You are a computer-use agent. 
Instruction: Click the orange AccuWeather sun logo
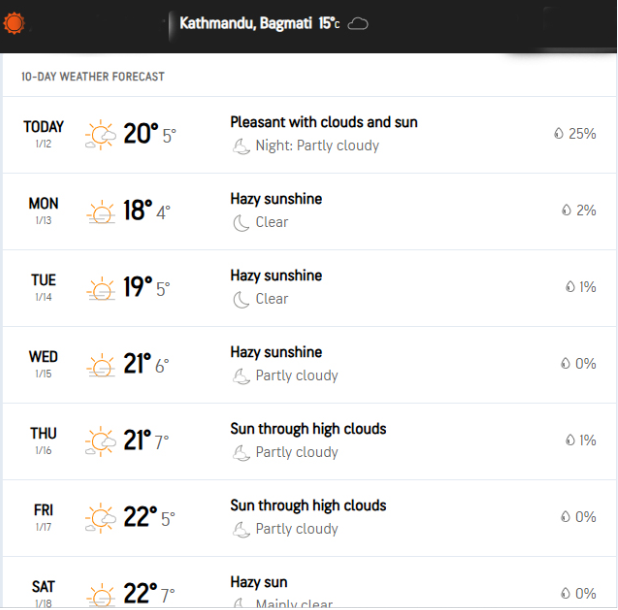[x=14, y=23]
